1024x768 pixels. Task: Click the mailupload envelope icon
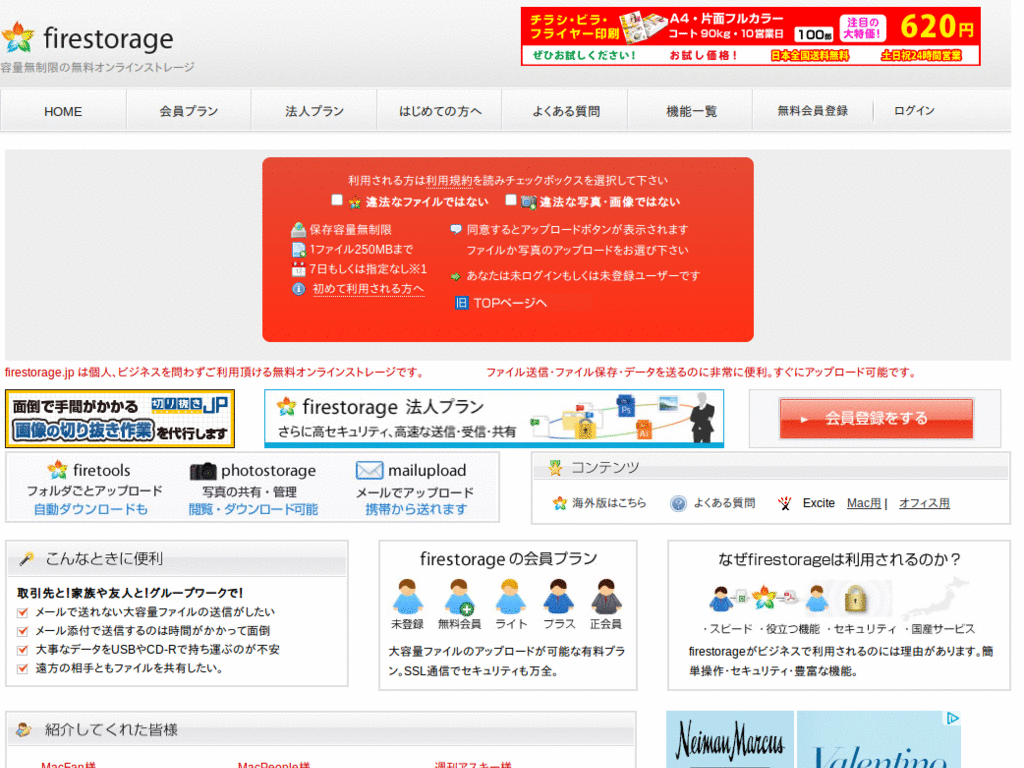[370, 470]
